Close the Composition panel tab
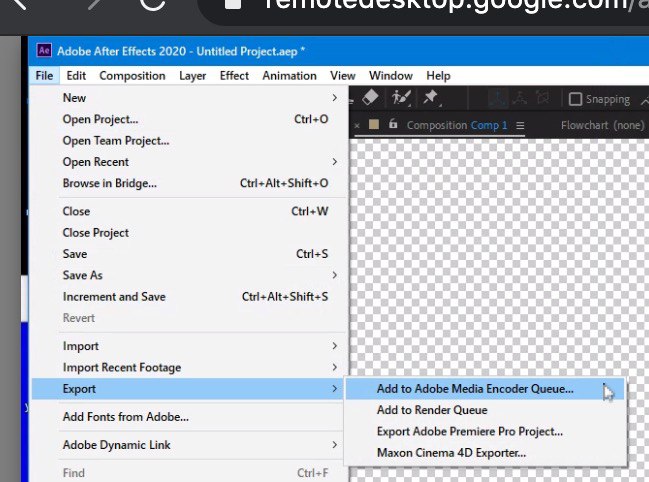Viewport: 649px width, 482px height. click(x=357, y=125)
